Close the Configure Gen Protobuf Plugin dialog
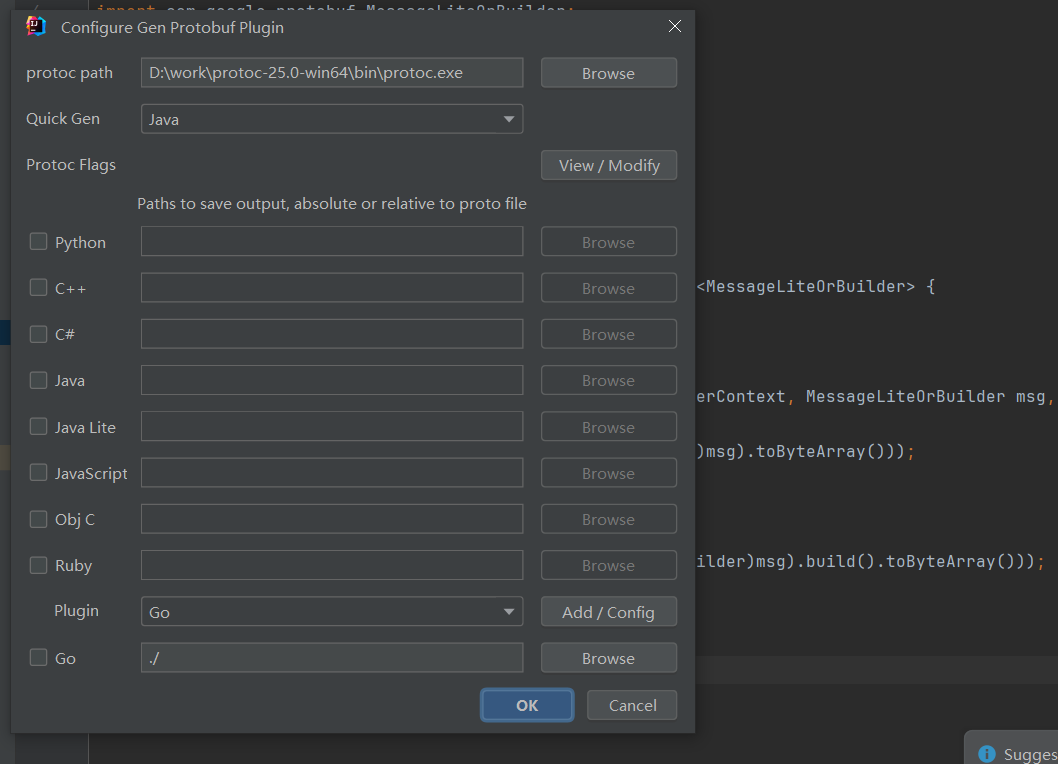Viewport: 1058px width, 764px height. tap(675, 26)
